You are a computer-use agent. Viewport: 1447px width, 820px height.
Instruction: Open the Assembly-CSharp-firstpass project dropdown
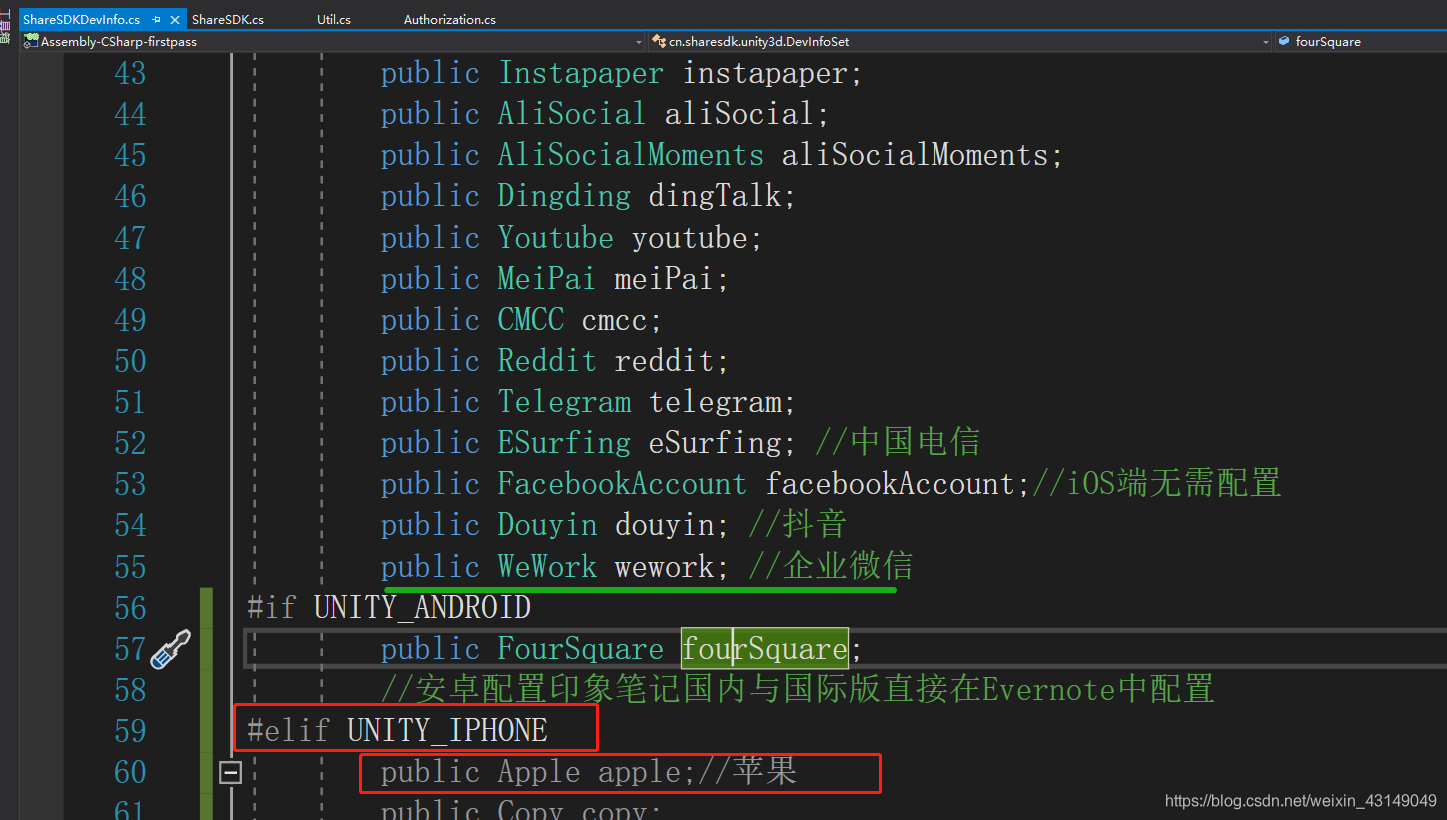639,42
